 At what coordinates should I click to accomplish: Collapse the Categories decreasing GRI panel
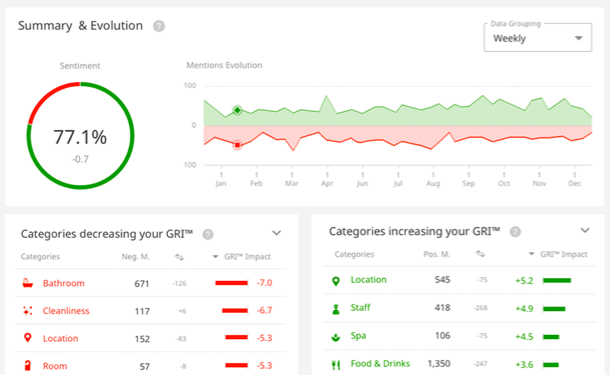click(276, 233)
